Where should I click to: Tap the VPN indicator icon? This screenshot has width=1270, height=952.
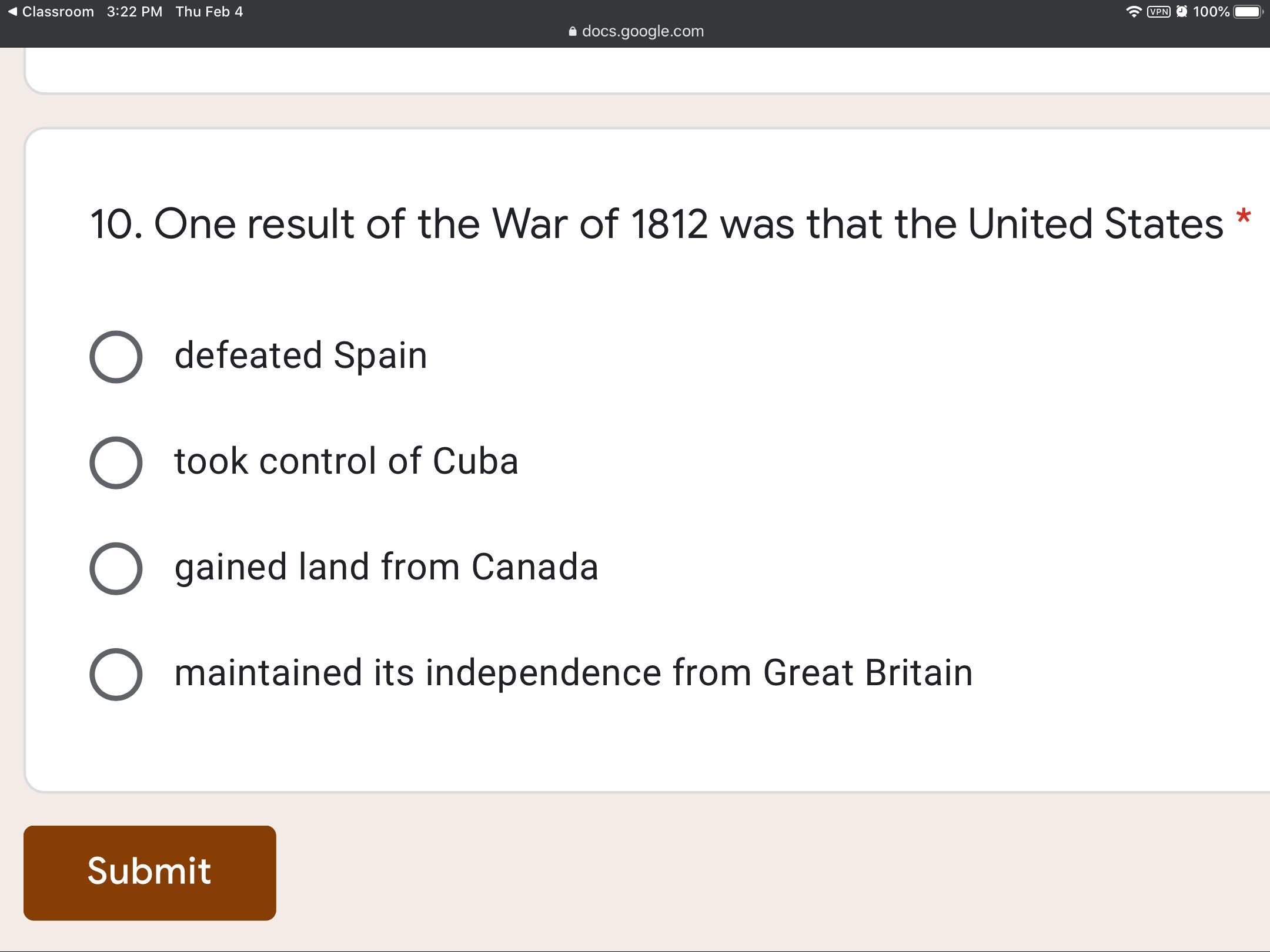[1158, 12]
